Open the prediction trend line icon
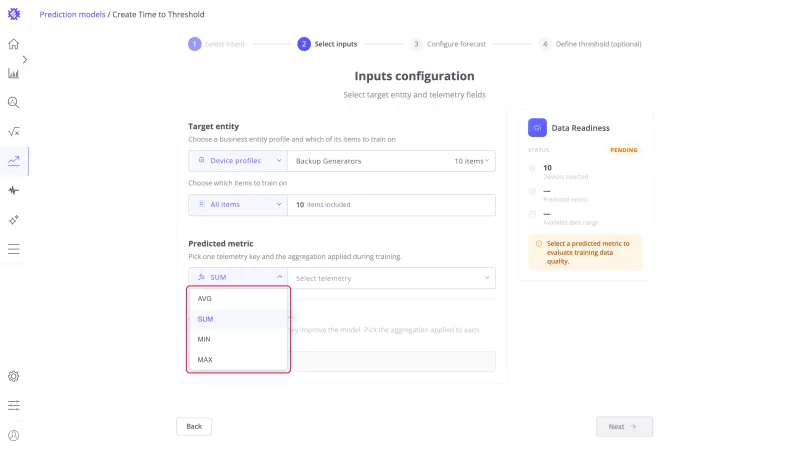 pos(14,161)
